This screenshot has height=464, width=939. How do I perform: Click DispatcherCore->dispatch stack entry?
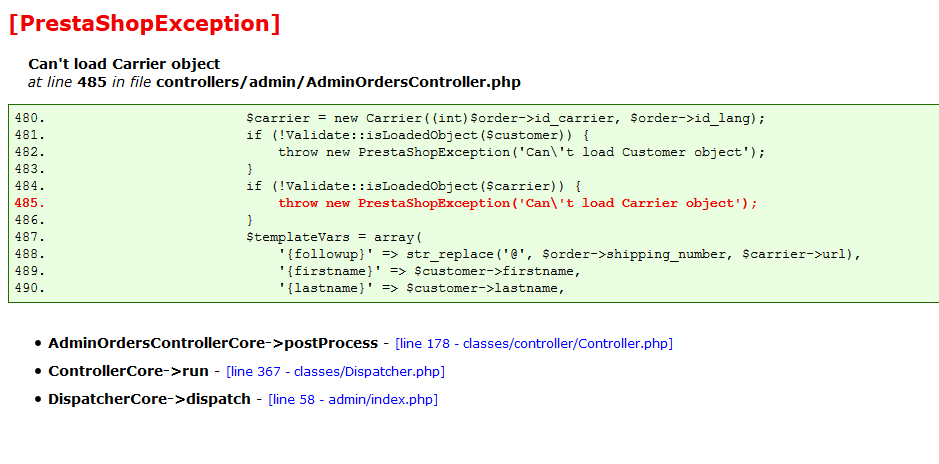tap(149, 399)
